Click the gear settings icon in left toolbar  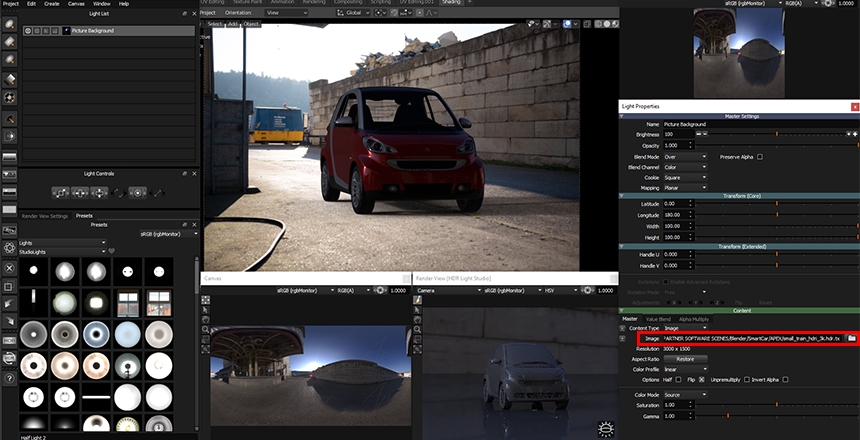[x=9, y=247]
